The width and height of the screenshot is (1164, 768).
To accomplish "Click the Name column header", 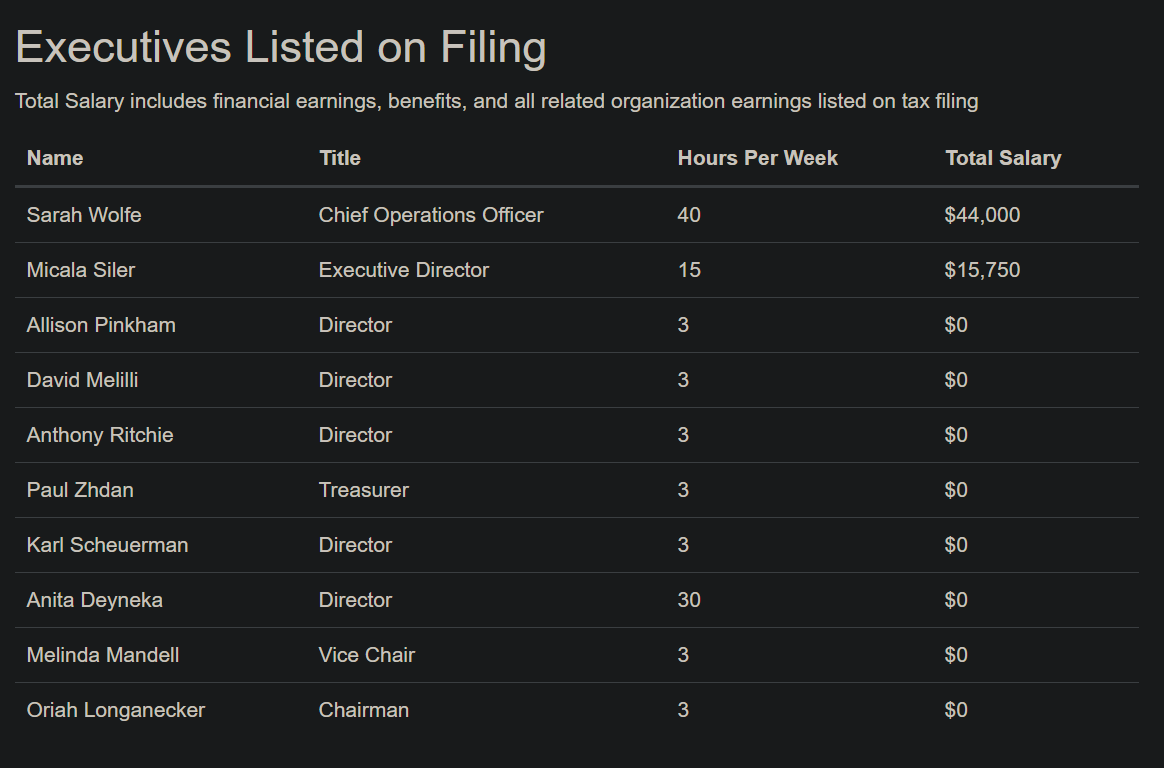I will point(55,158).
